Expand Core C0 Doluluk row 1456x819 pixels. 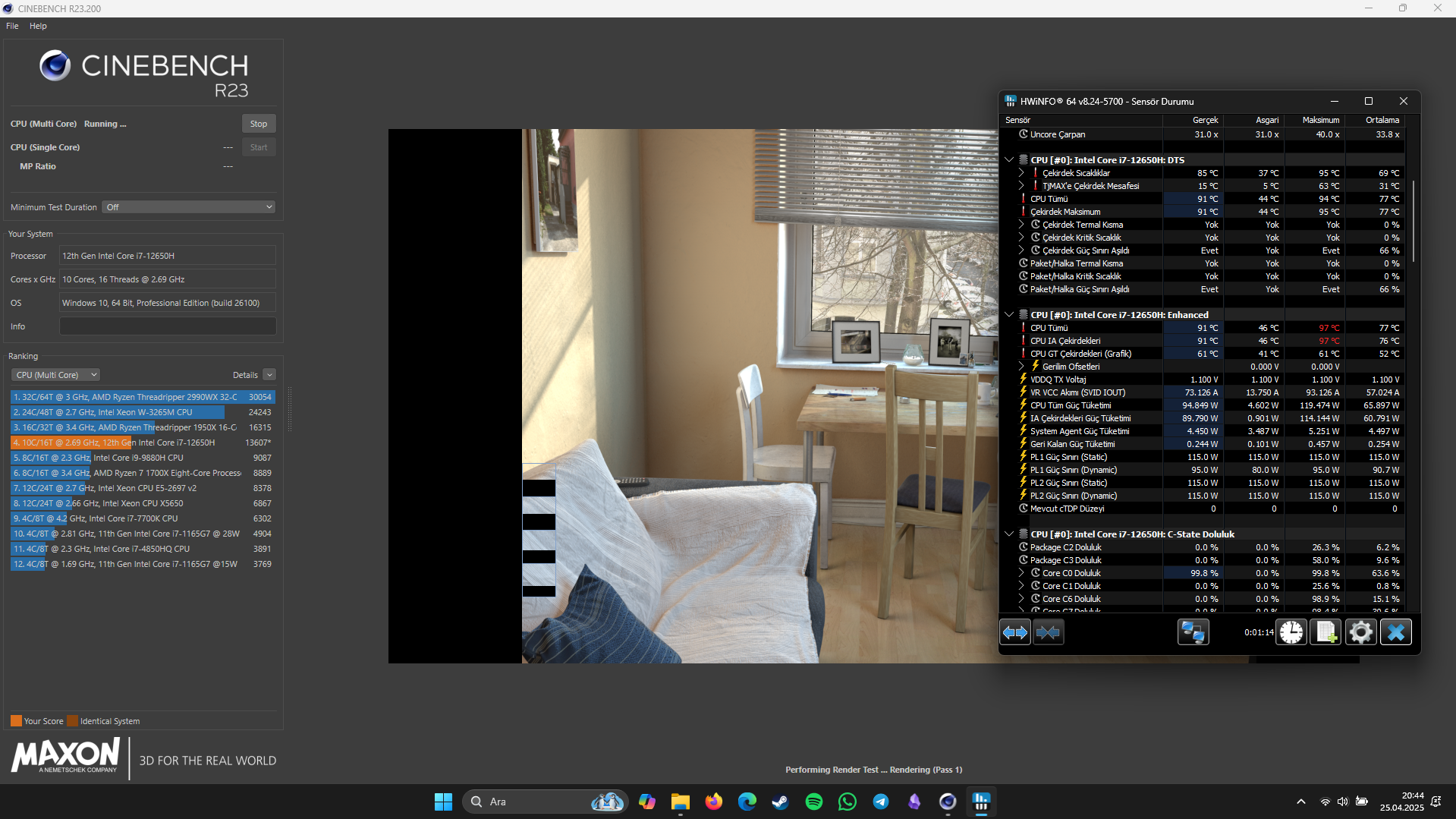[1021, 573]
